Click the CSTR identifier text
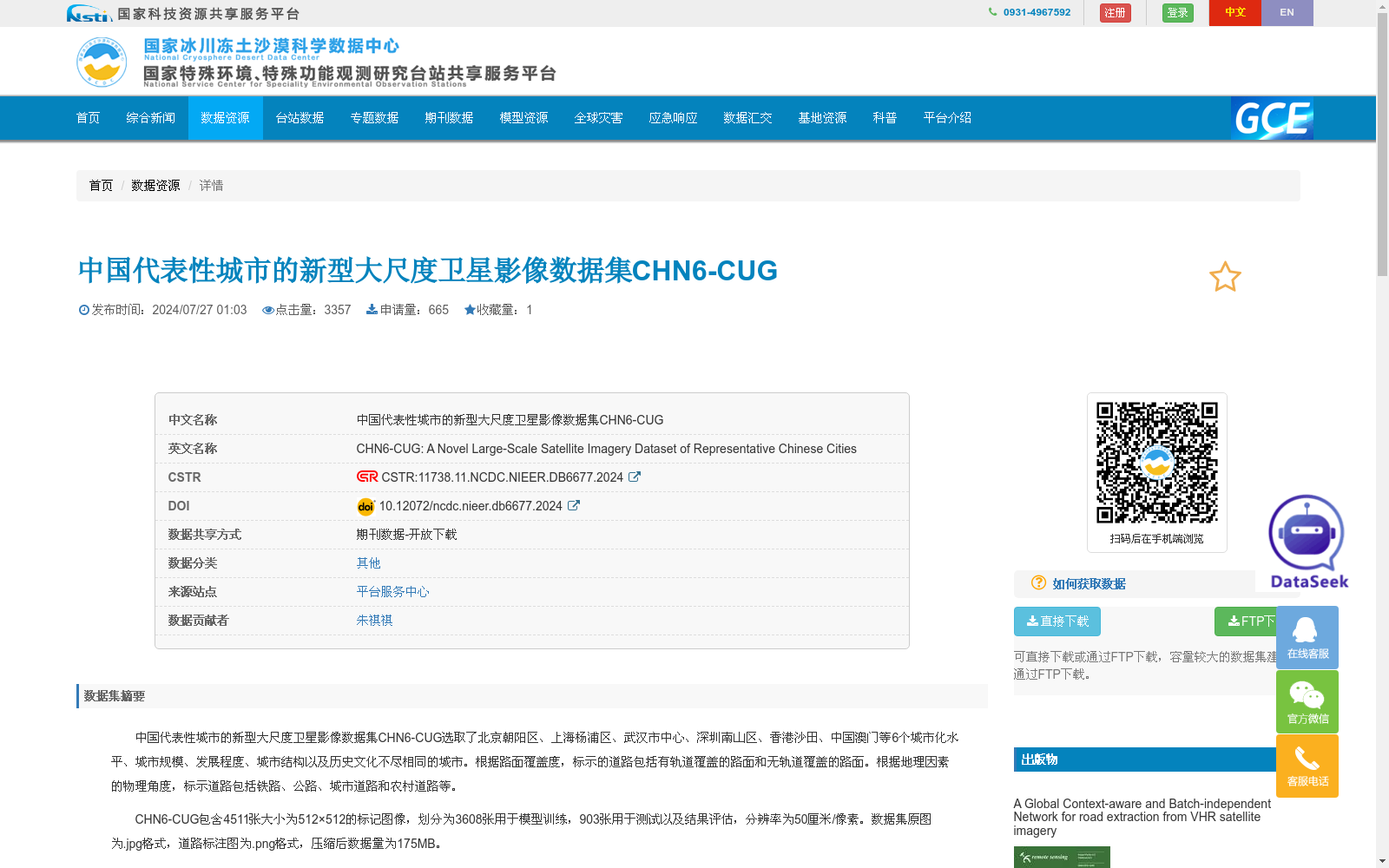 point(503,477)
